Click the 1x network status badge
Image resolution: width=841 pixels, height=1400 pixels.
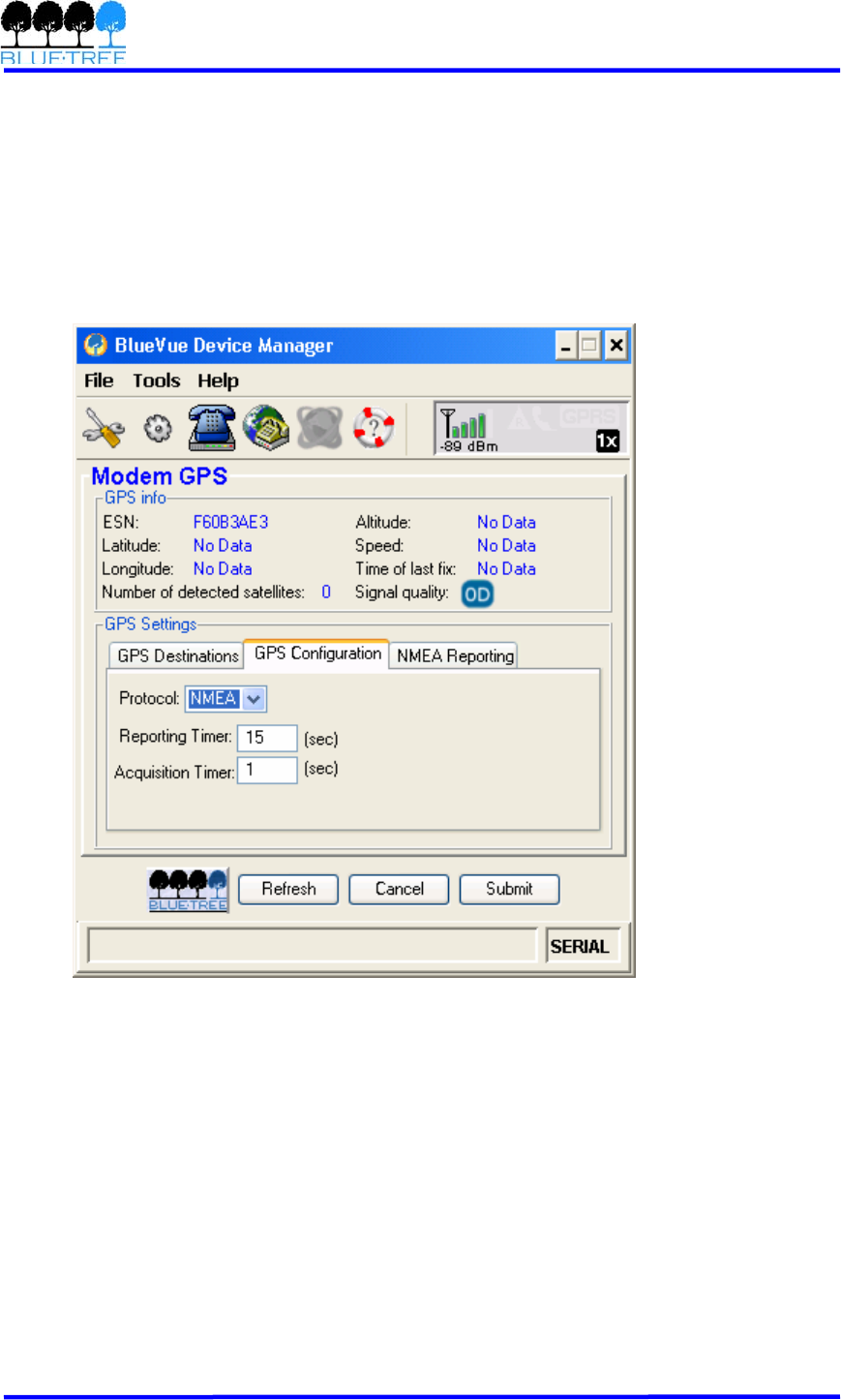point(607,441)
